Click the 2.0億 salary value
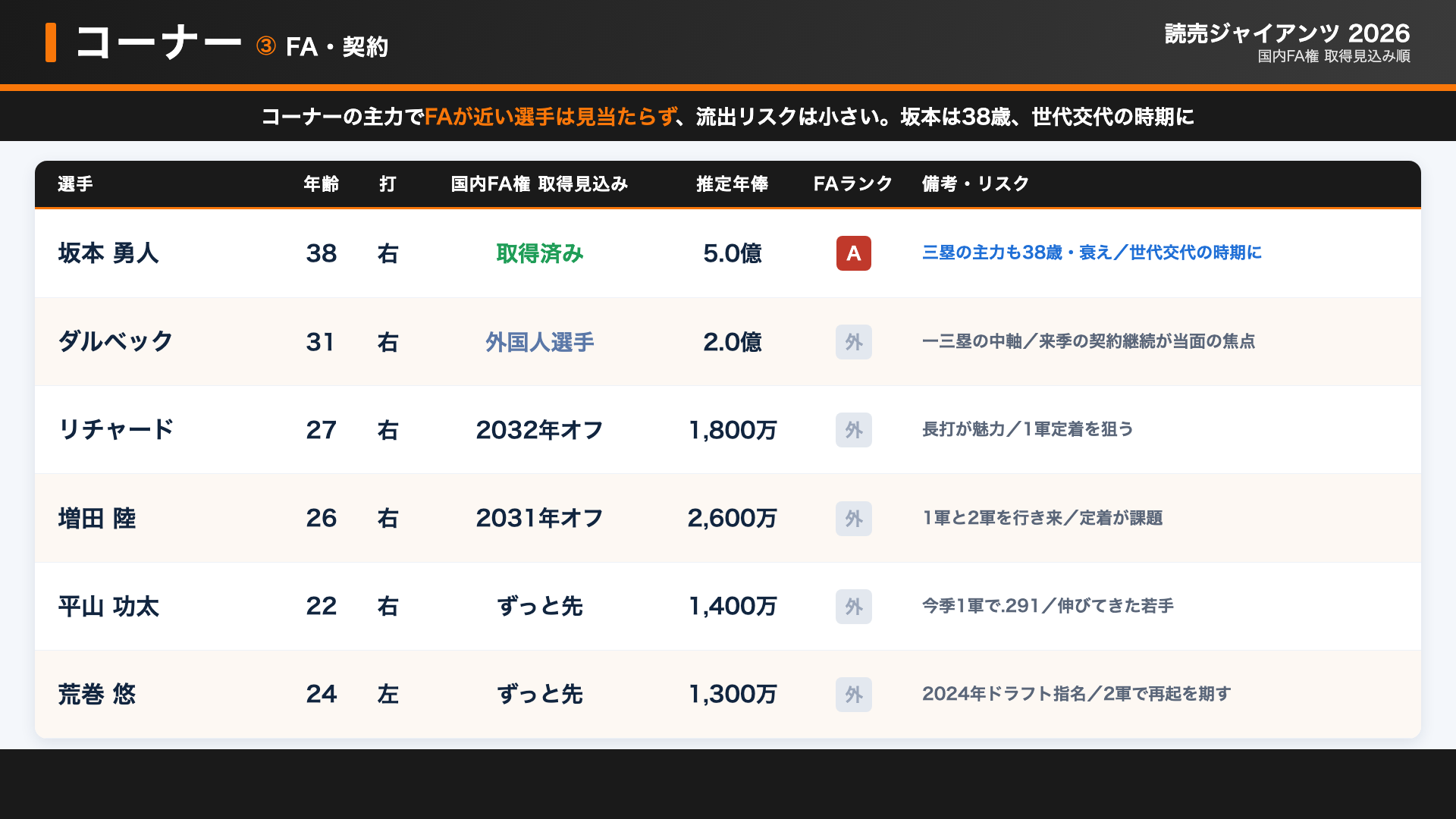 click(733, 342)
